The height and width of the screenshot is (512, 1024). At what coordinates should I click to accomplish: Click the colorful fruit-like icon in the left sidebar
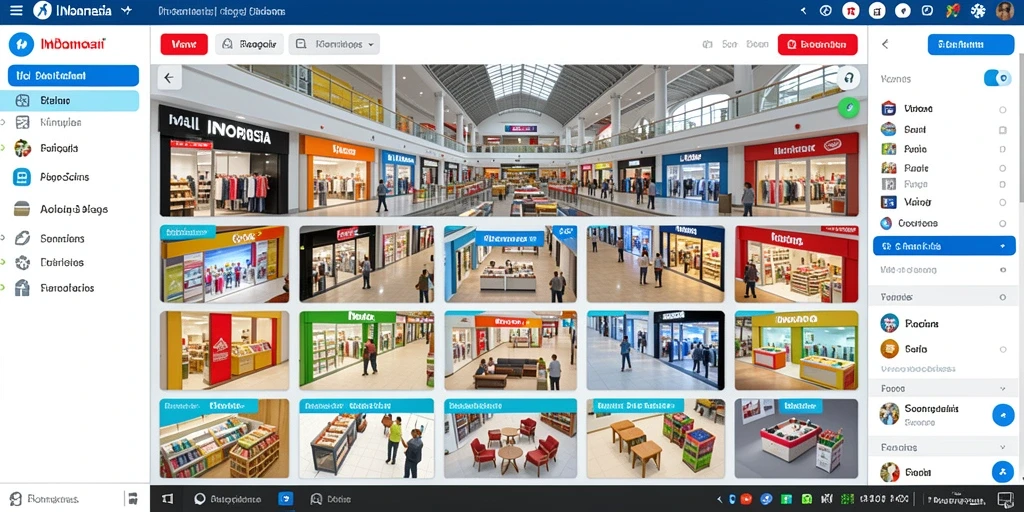(x=22, y=148)
